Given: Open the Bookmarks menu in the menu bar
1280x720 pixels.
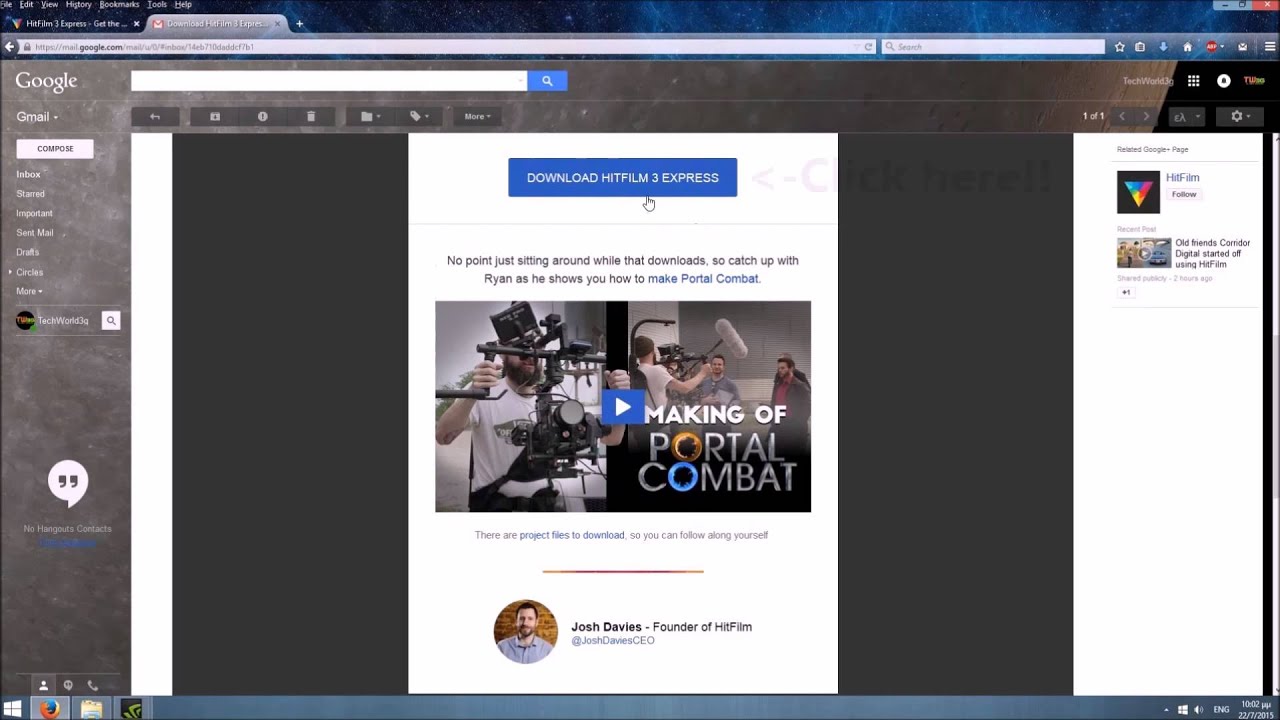Looking at the screenshot, I should pos(119,5).
